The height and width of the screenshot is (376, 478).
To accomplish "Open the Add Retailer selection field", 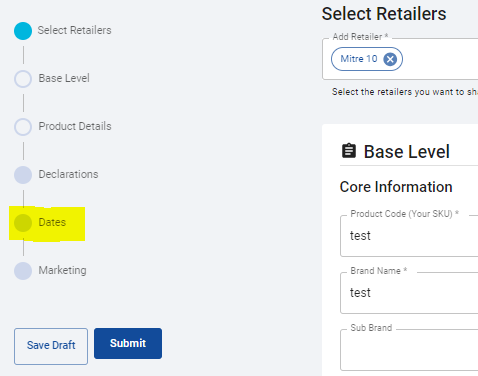I will 400,59.
